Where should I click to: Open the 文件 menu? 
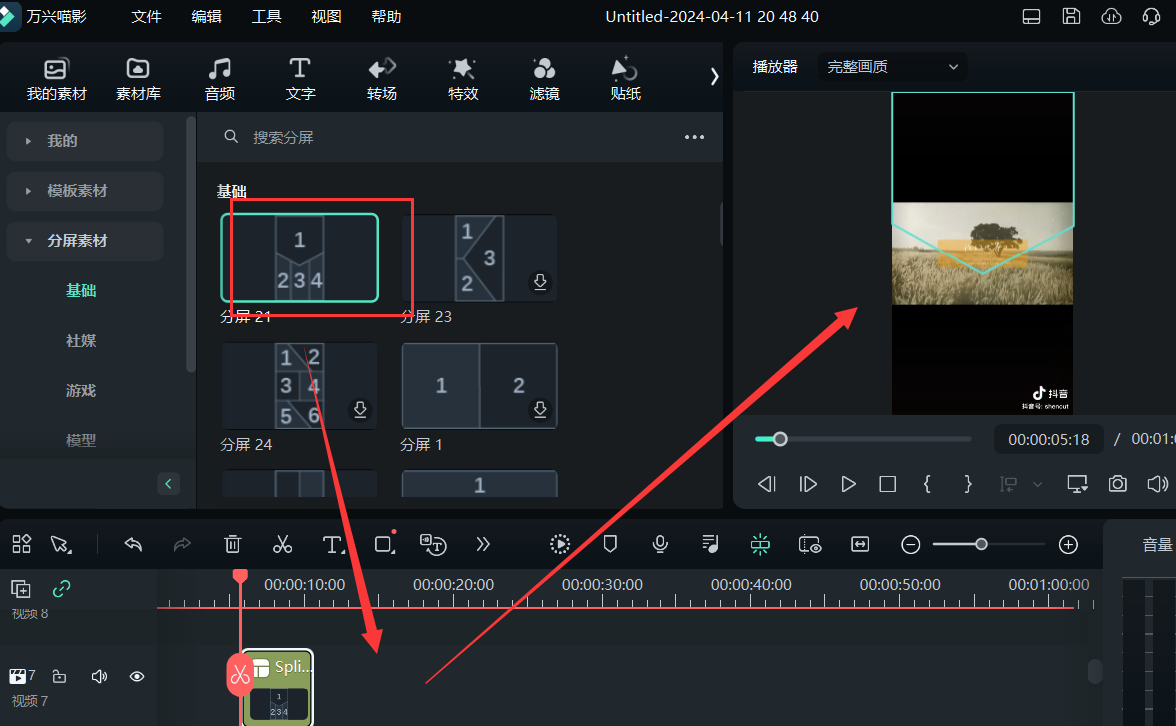tap(147, 17)
